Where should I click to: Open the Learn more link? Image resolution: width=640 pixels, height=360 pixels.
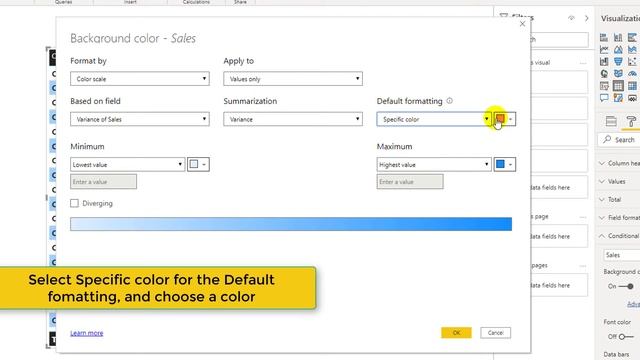coord(87,333)
